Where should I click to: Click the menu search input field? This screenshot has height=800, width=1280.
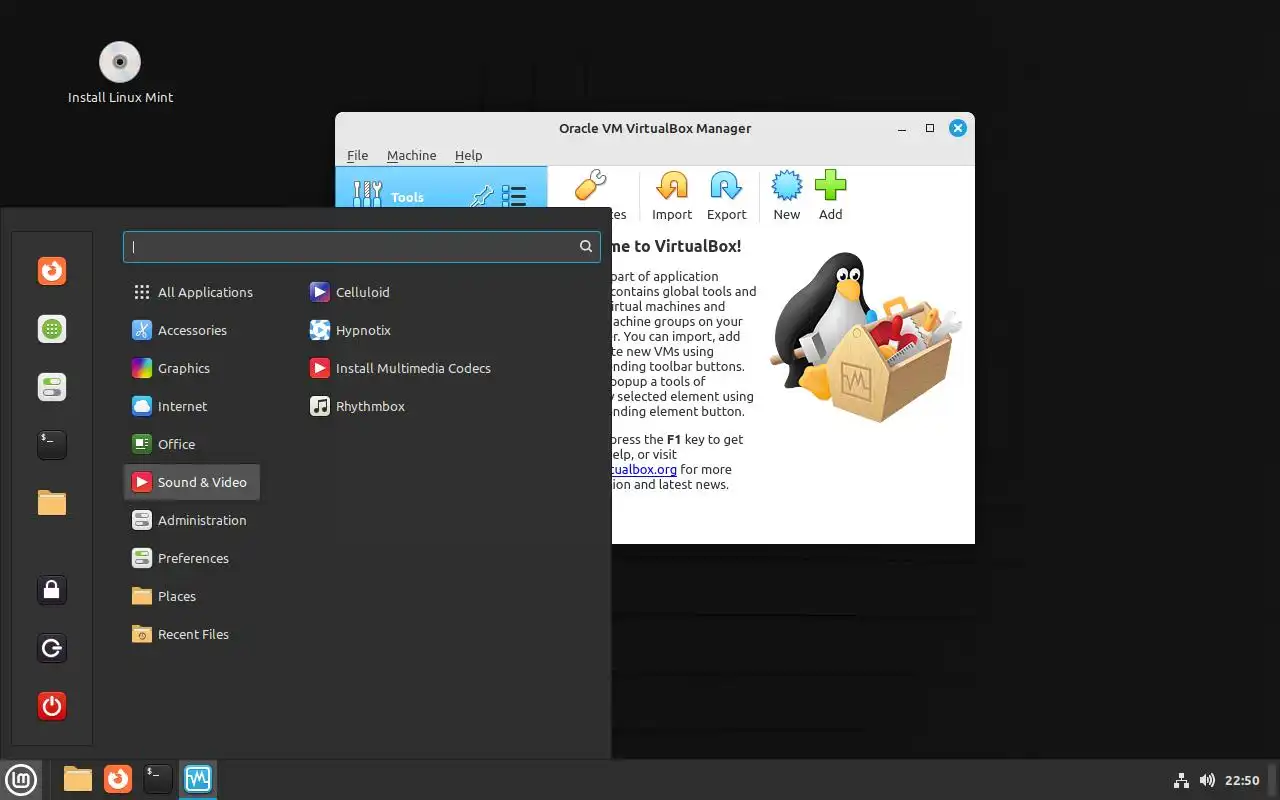pyautogui.click(x=362, y=247)
